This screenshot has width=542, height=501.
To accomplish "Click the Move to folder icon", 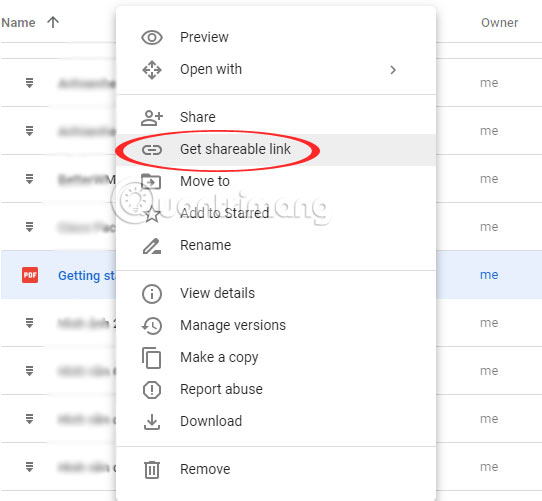I will pos(151,182).
